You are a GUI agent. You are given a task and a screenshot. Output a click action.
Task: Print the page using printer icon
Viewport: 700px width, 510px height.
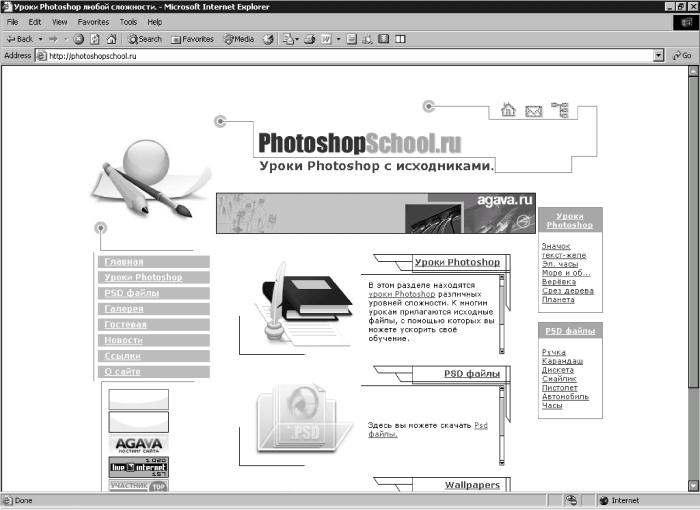[309, 39]
